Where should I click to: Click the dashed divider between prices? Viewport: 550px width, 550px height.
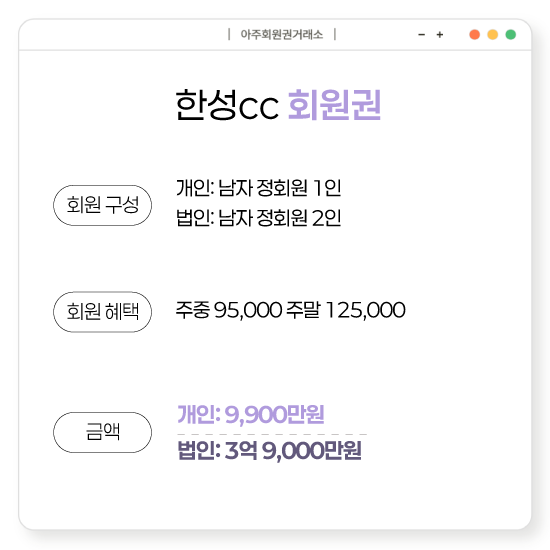tap(272, 434)
